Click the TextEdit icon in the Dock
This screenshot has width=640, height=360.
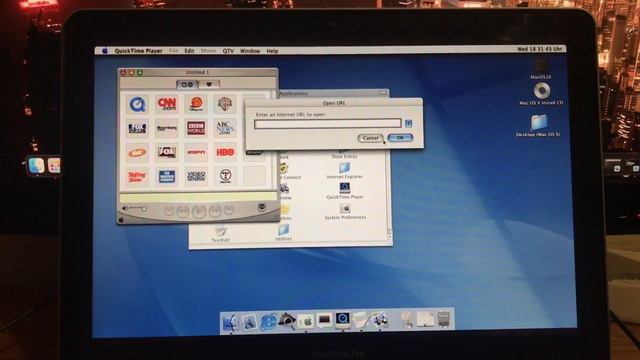click(360, 320)
